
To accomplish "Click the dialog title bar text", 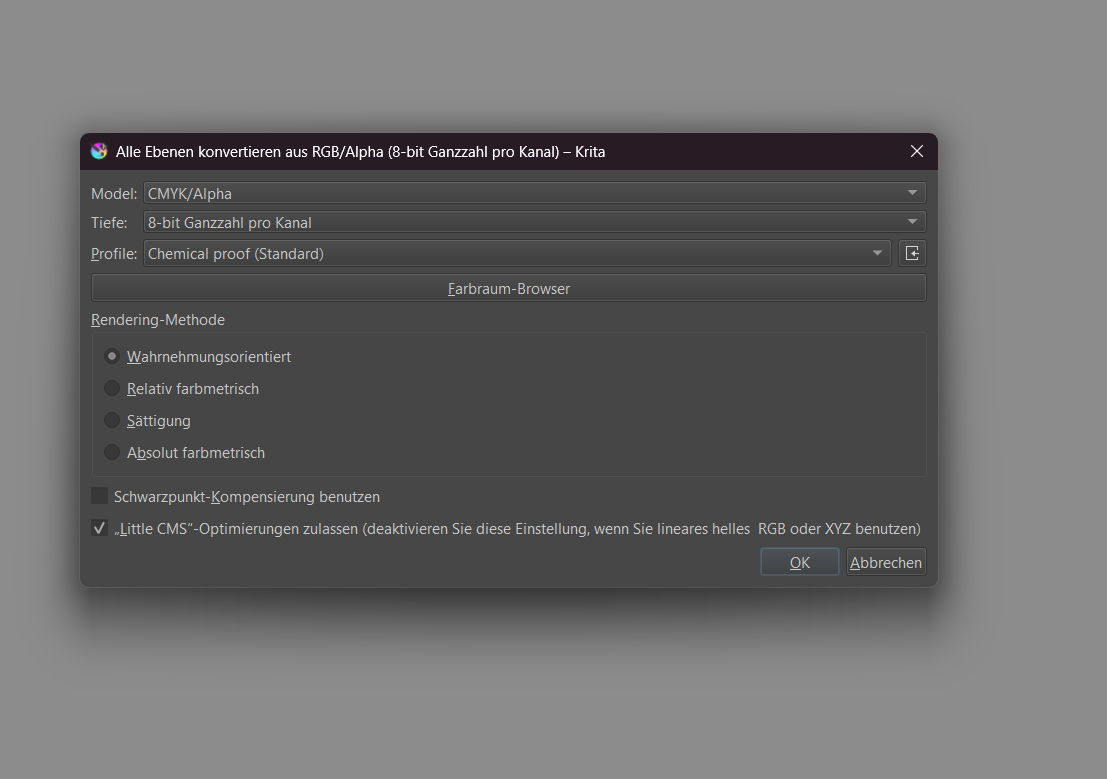I will click(360, 152).
